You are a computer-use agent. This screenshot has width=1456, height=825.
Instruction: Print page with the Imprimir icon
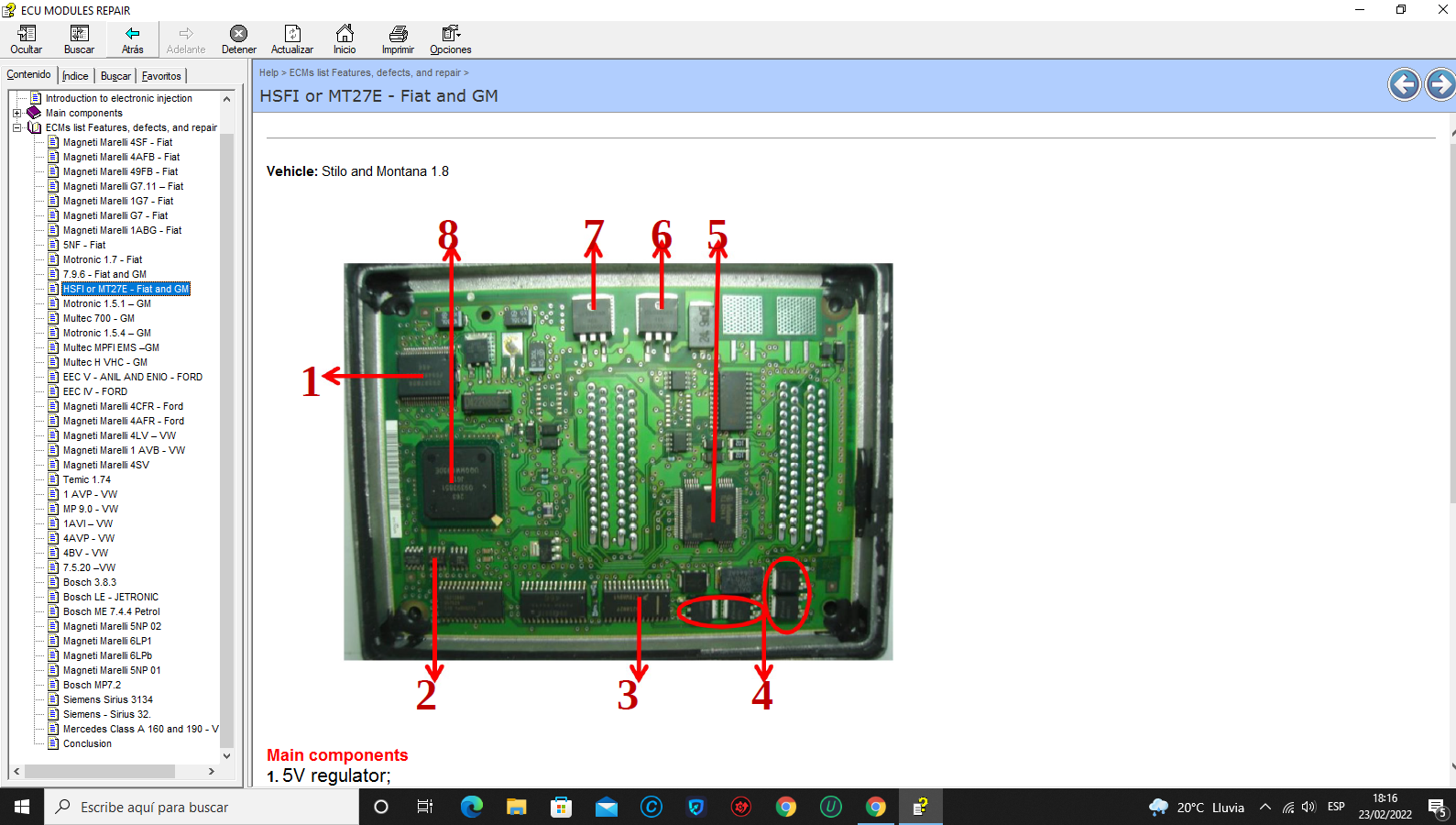tap(398, 39)
